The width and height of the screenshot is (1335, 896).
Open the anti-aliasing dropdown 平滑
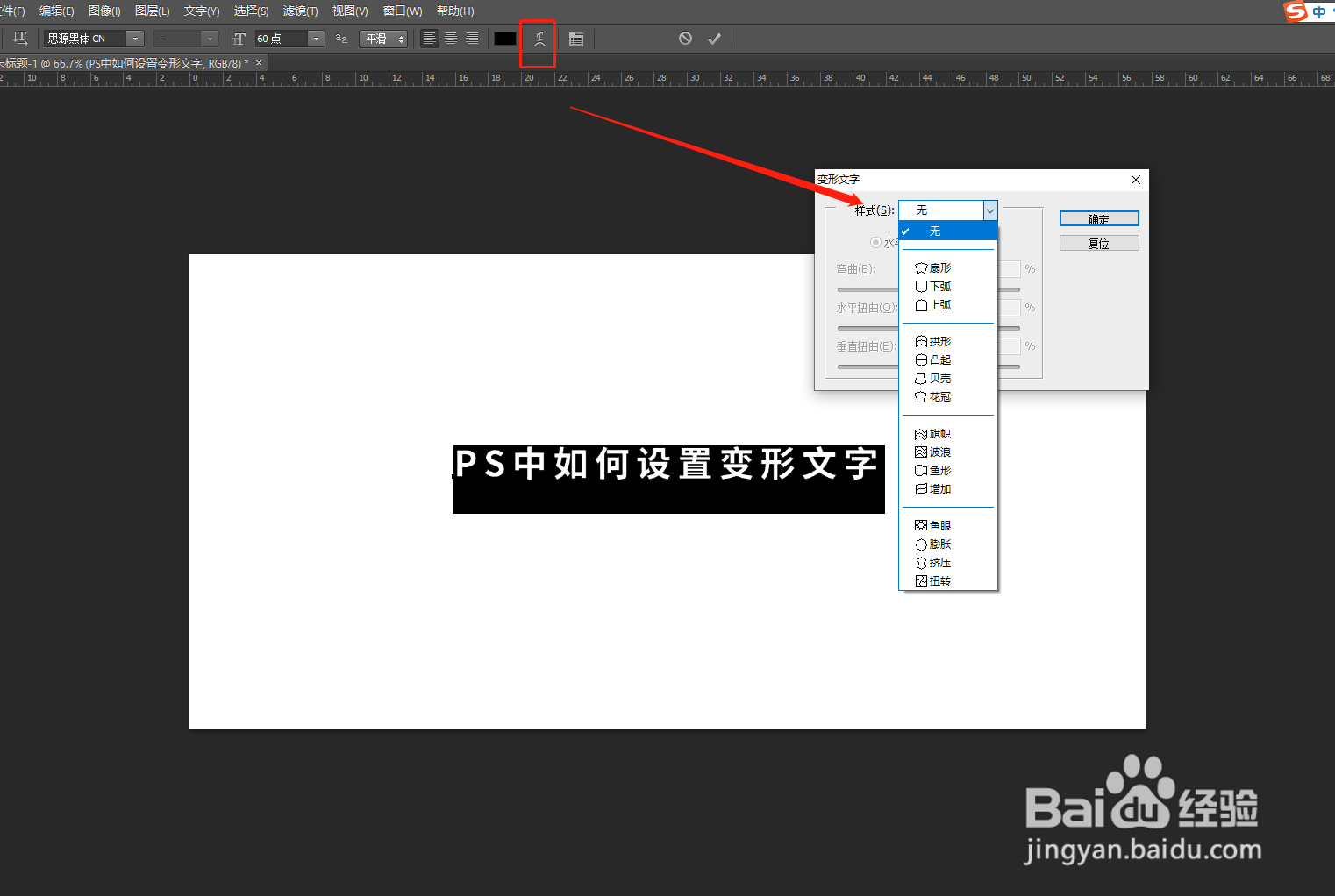point(383,39)
